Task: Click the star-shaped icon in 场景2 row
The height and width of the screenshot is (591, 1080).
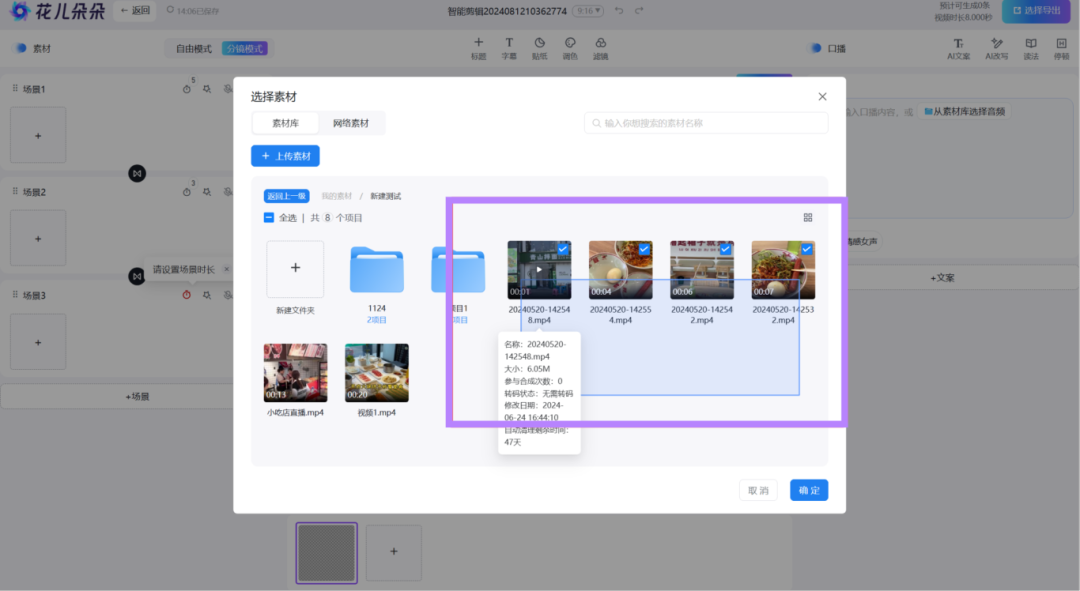Action: tap(207, 192)
